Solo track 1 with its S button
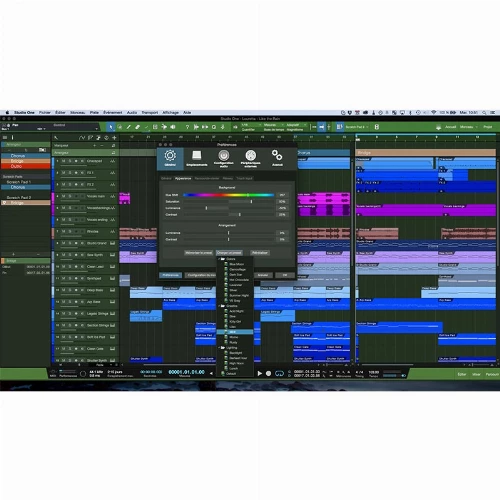Viewport: 500px width, 500px height. [70, 161]
